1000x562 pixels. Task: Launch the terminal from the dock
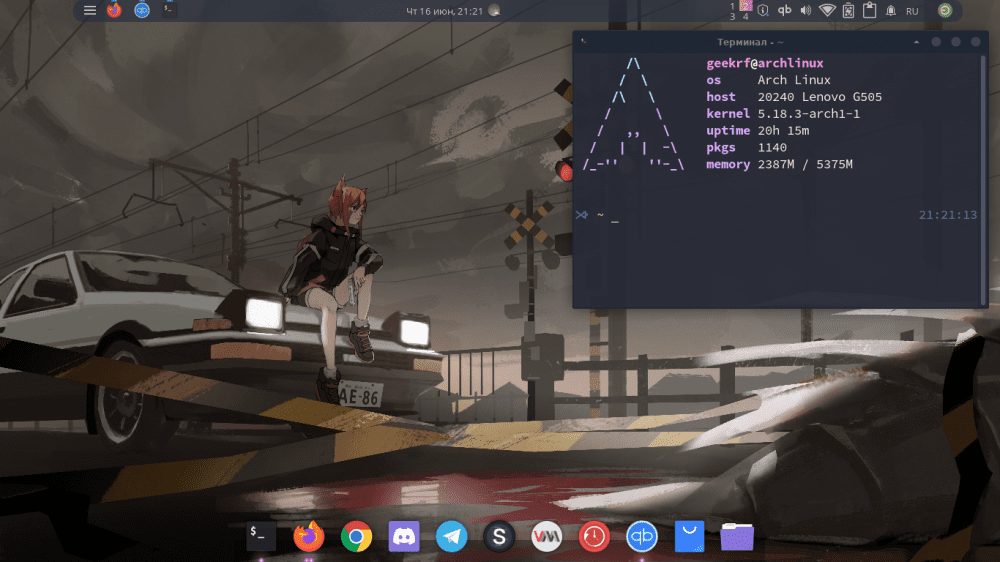pyautogui.click(x=261, y=536)
